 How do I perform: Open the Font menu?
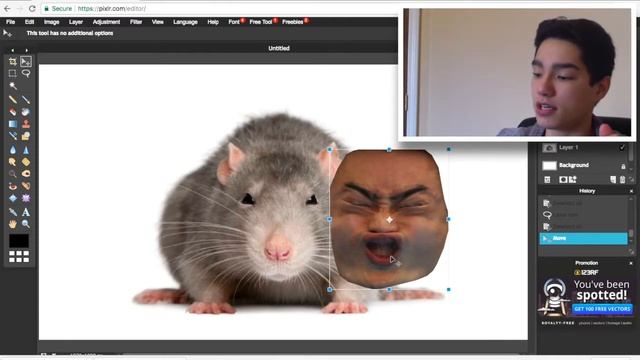(234, 22)
